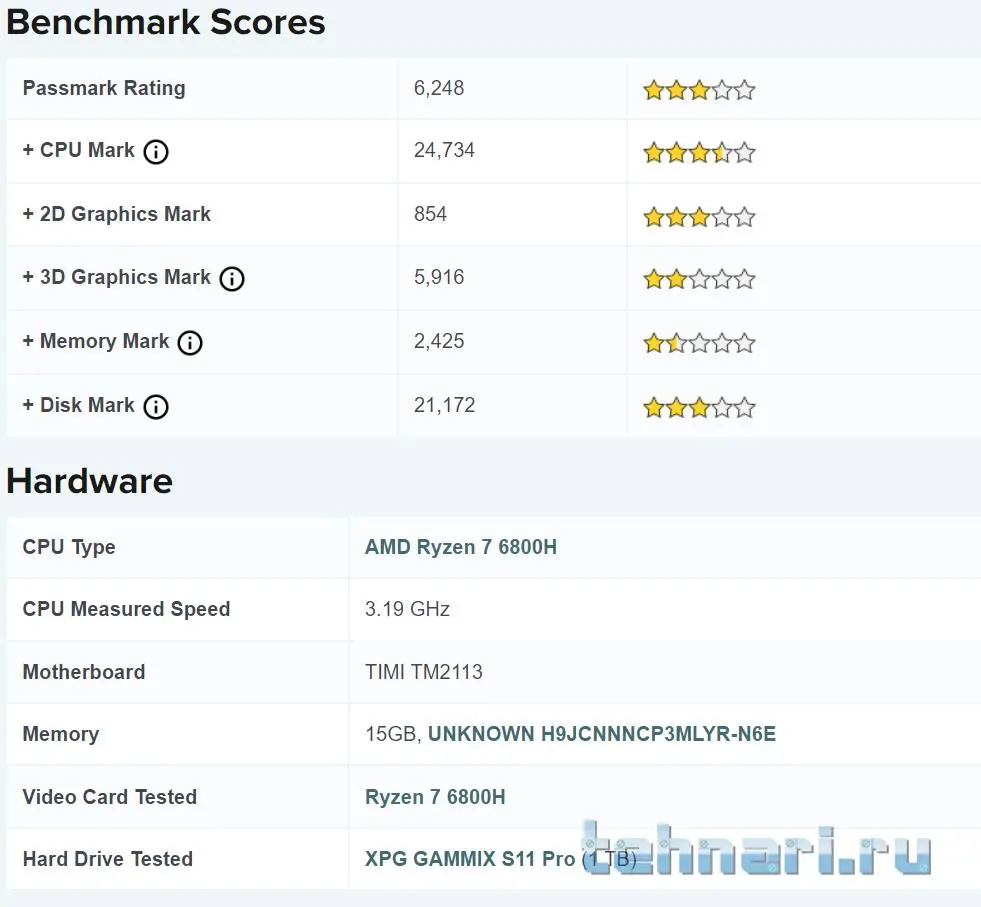Expand the + Memory Mark row
981x907 pixels.
tap(96, 341)
